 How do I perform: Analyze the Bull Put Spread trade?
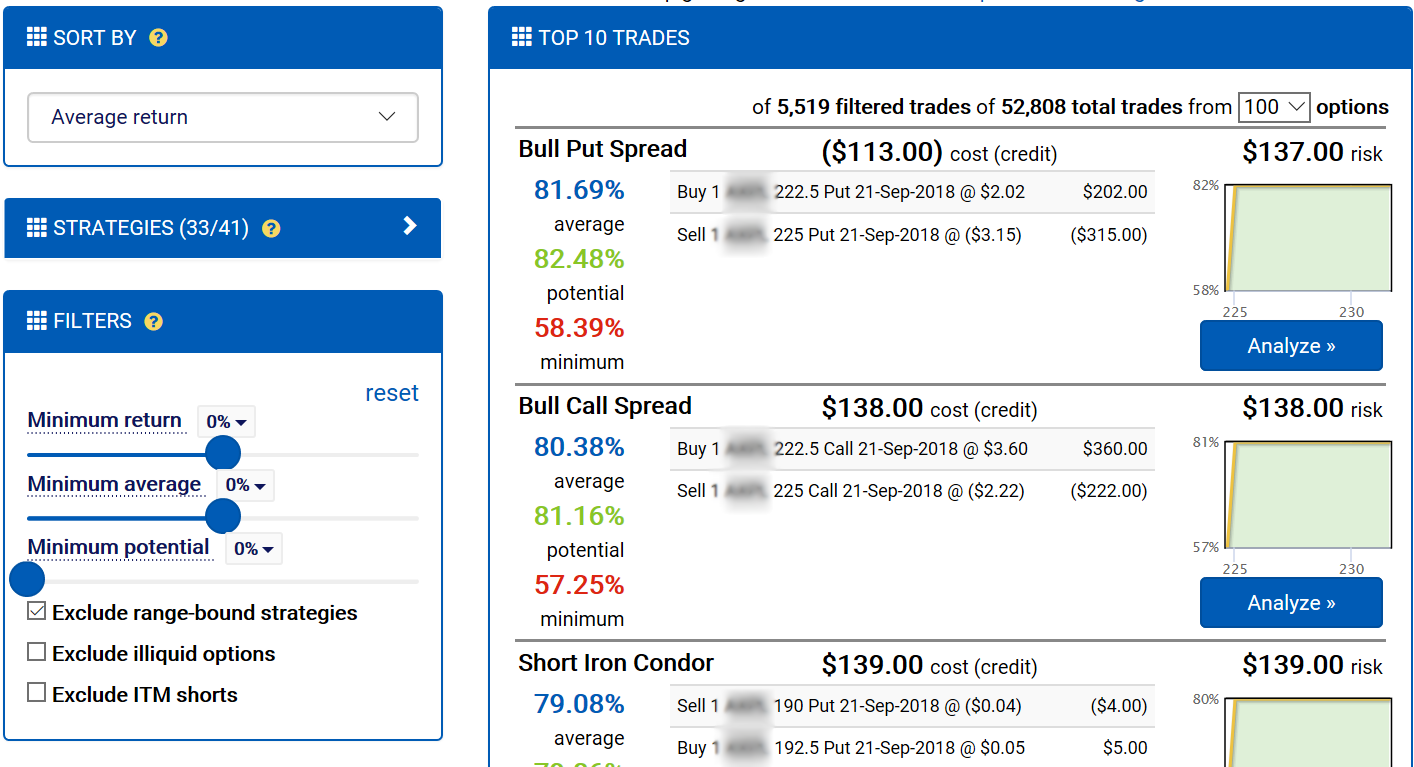coord(1291,346)
